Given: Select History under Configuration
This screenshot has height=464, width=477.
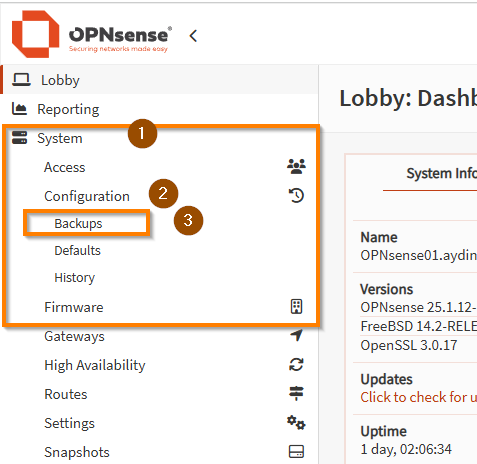Looking at the screenshot, I should point(75,277).
